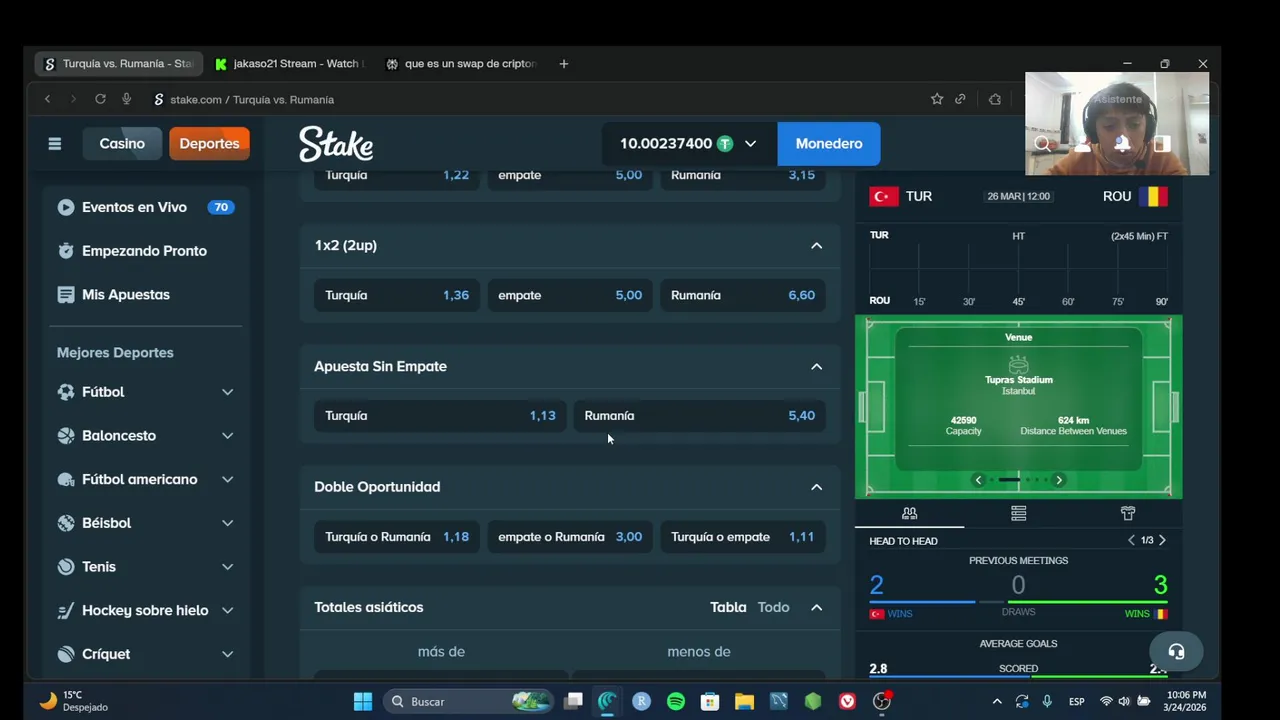The width and height of the screenshot is (1280, 720).
Task: Show hidden system tray icons
Action: [x=996, y=701]
